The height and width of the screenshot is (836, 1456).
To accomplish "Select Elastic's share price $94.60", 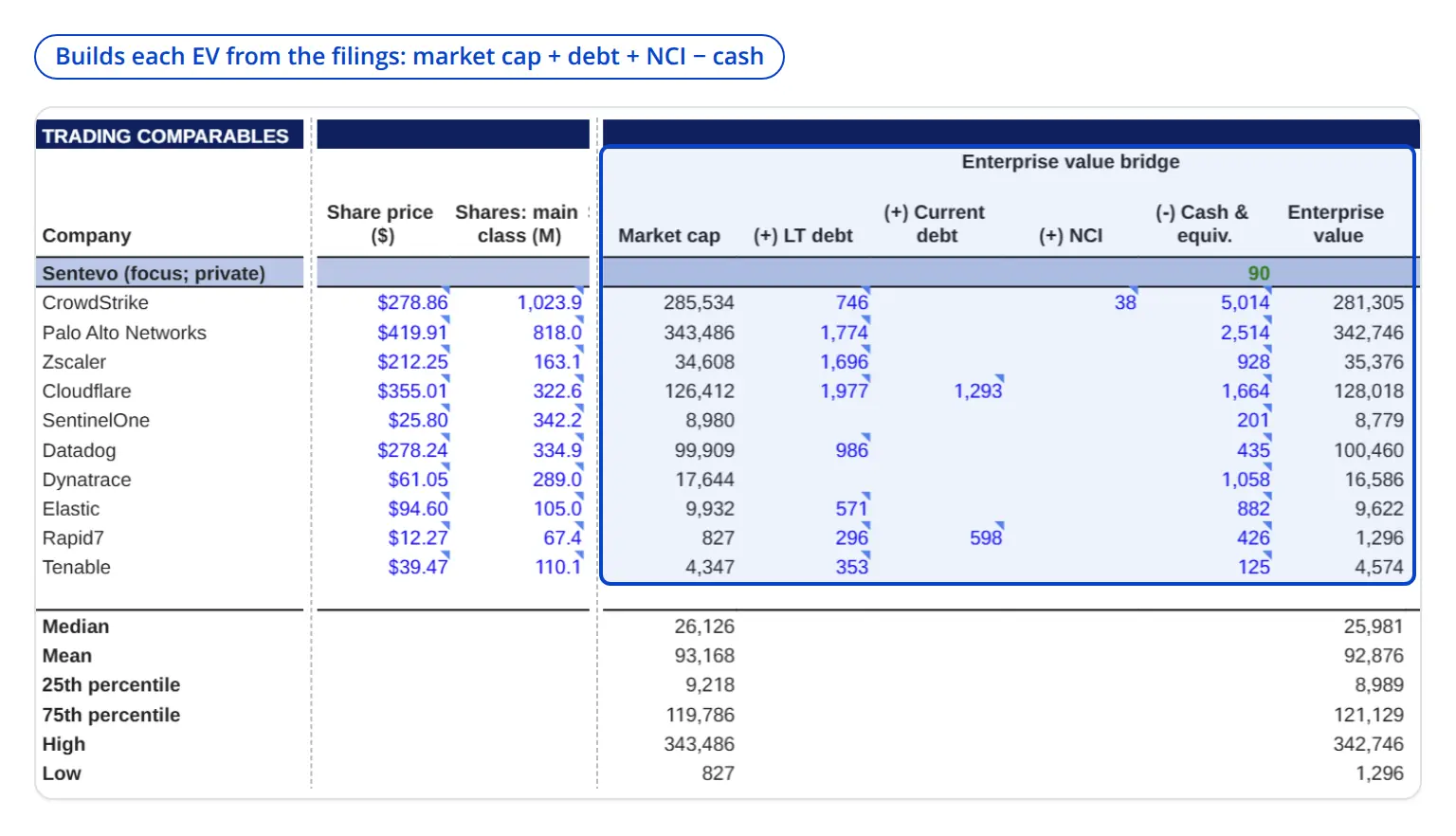I will coord(418,509).
